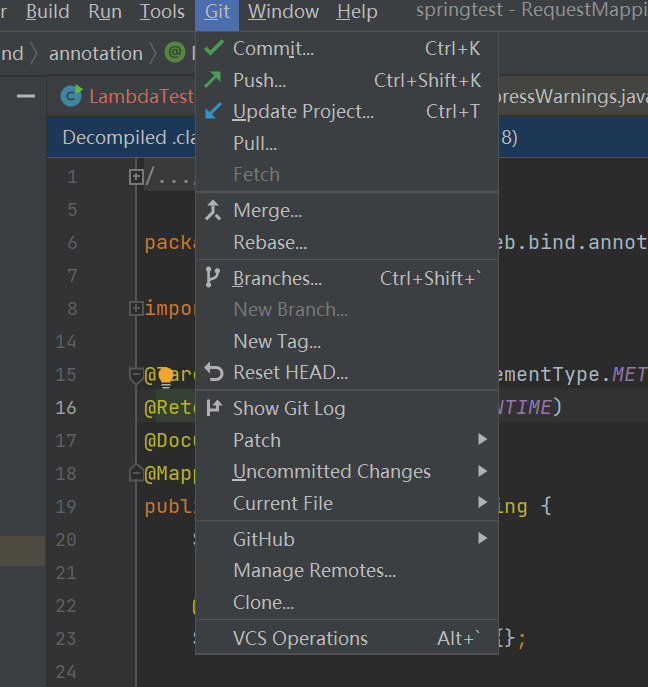Click the yellow lightbulb intention icon
Viewport: 648px width, 687px height.
(x=166, y=376)
